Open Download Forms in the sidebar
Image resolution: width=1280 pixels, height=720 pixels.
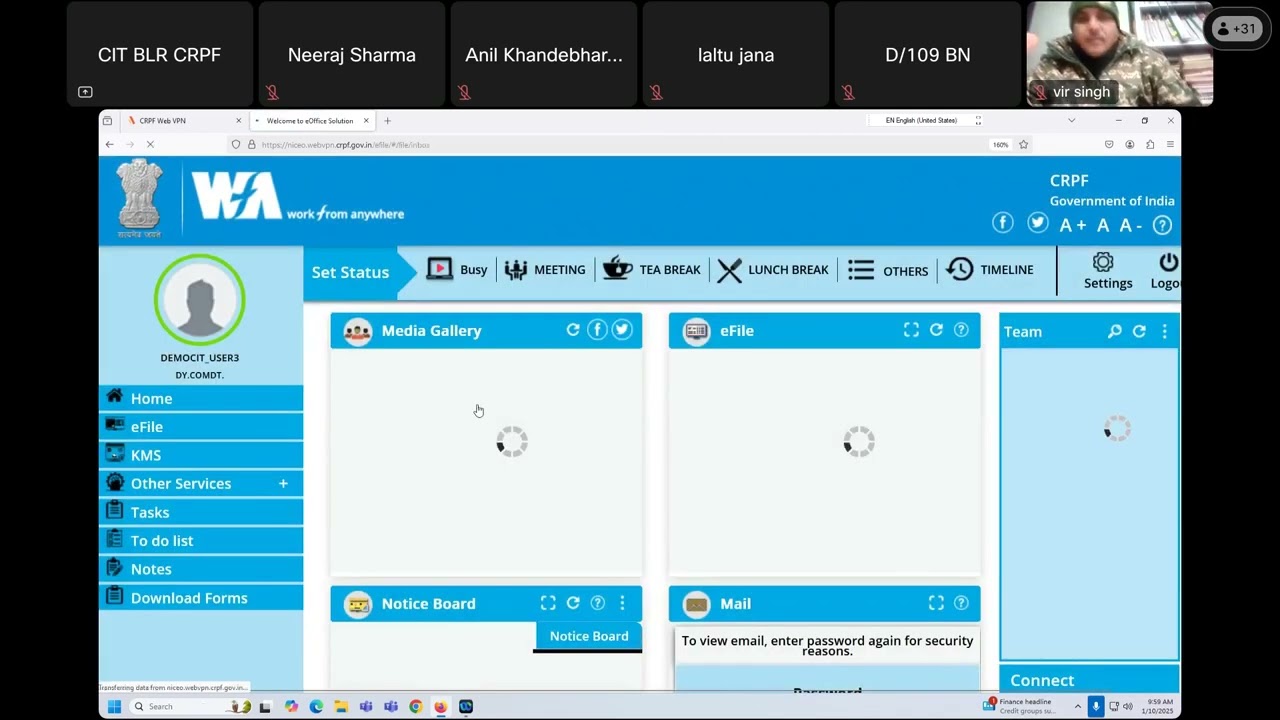(201, 598)
